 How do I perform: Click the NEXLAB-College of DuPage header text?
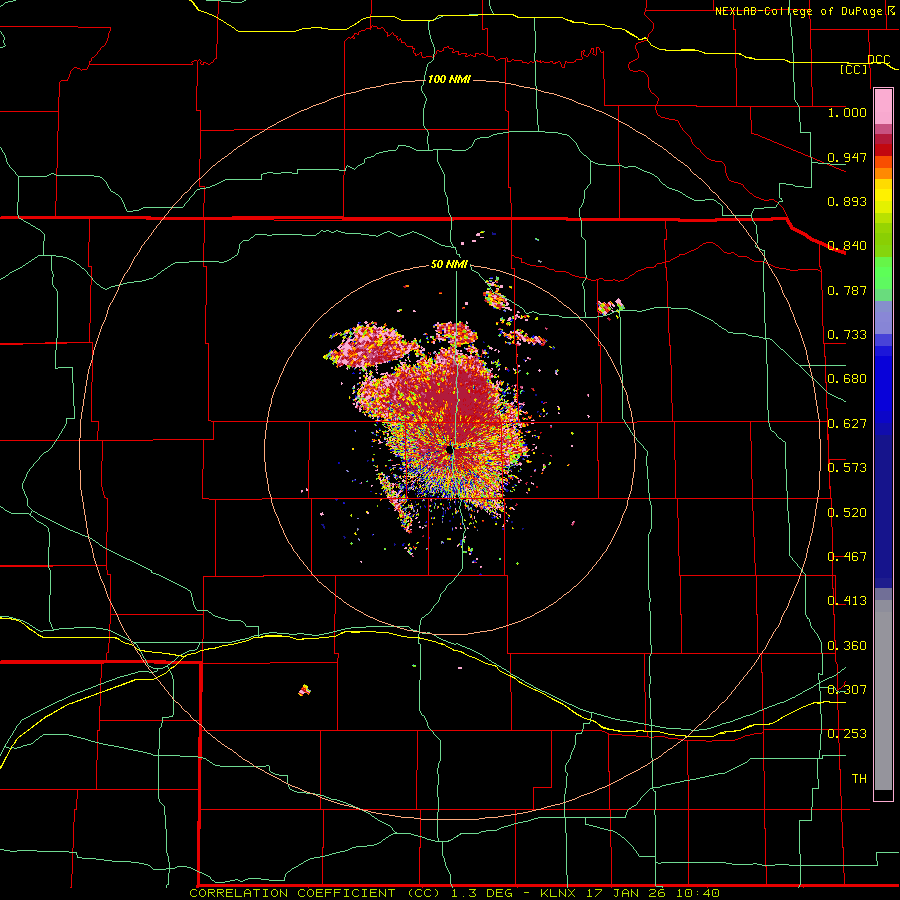[x=801, y=11]
